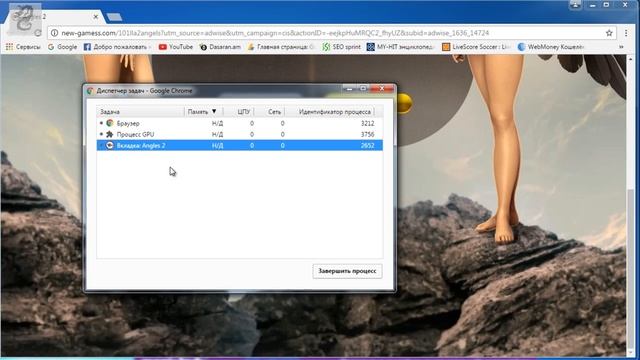Select the Браузер task row

coord(240,123)
